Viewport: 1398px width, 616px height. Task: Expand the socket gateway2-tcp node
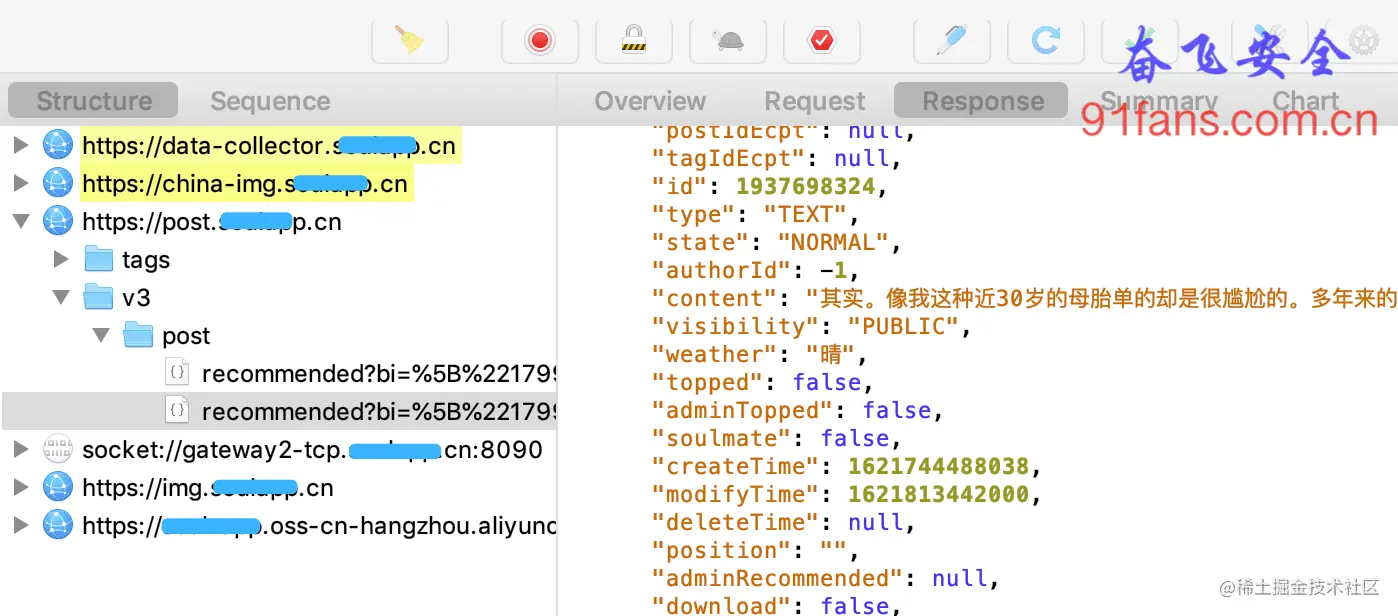[21, 449]
